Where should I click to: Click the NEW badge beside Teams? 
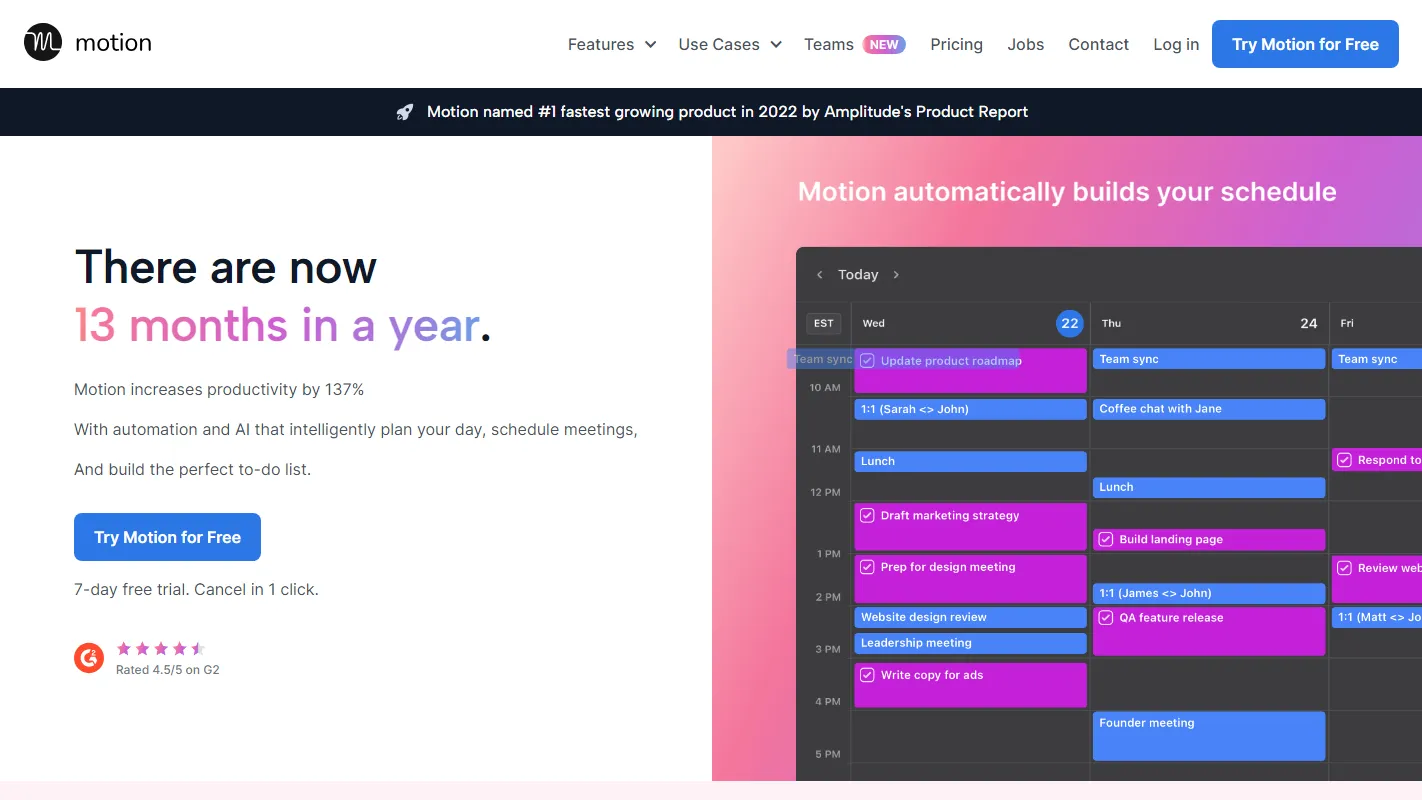point(884,44)
